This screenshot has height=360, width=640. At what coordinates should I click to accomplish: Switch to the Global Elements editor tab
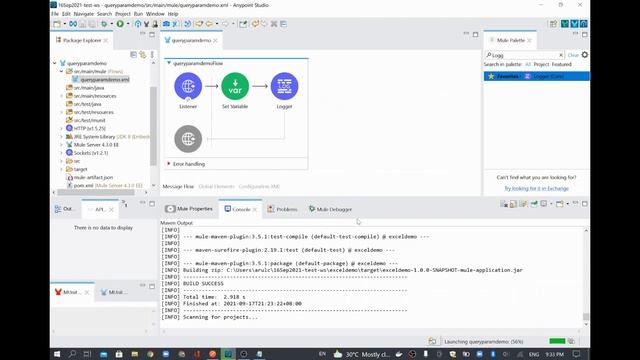pos(216,187)
